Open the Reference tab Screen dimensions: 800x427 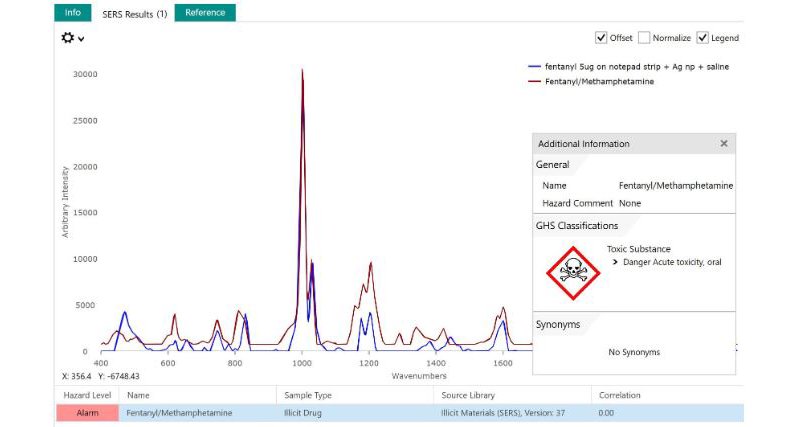click(x=205, y=13)
